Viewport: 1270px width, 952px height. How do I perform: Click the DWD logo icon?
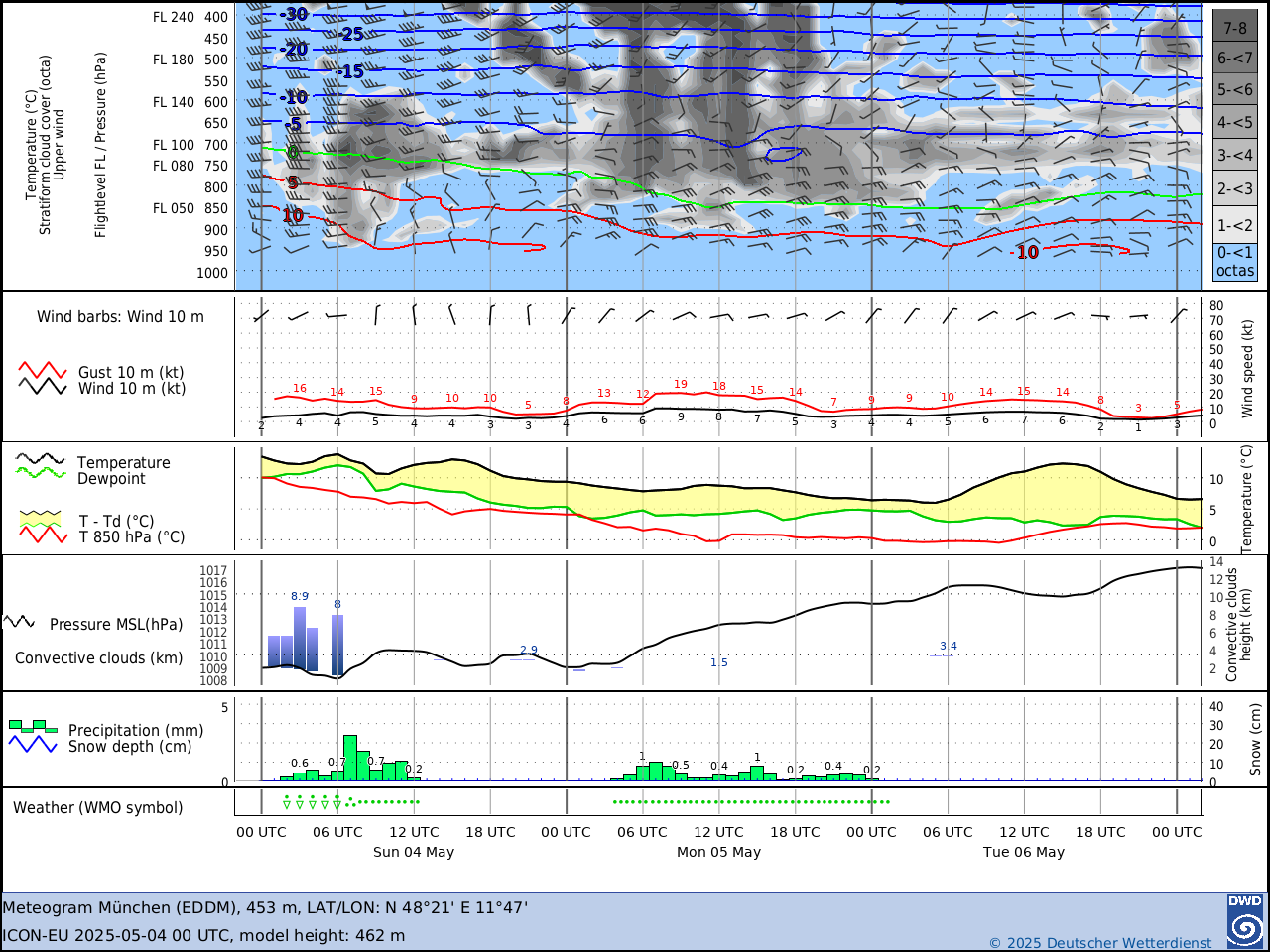pos(1245,921)
